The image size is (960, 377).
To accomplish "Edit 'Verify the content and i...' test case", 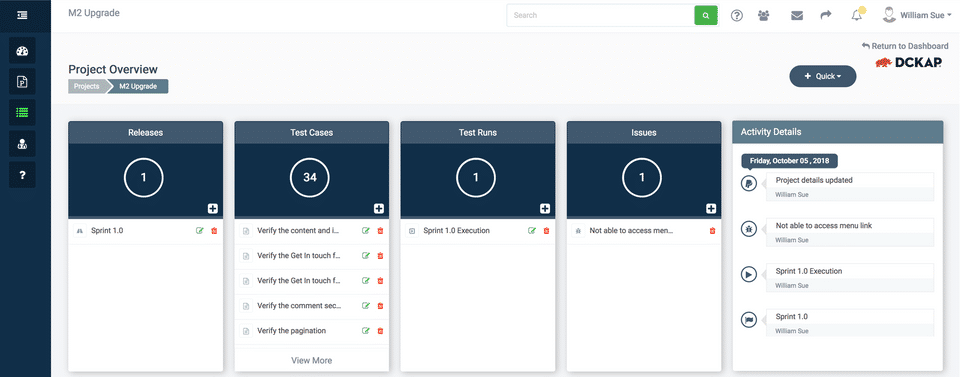I will 366,231.
